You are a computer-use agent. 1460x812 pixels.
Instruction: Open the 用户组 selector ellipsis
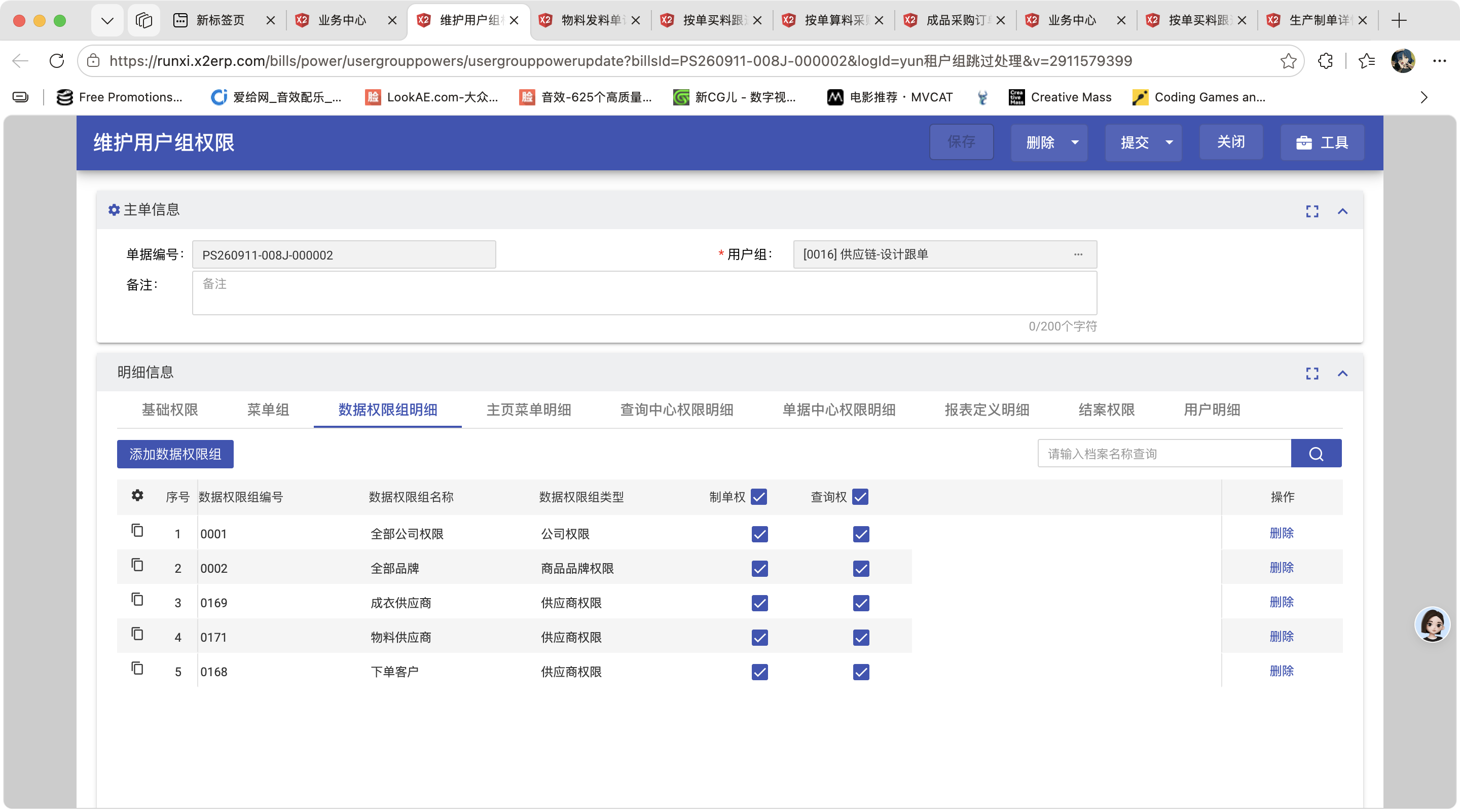(1078, 254)
